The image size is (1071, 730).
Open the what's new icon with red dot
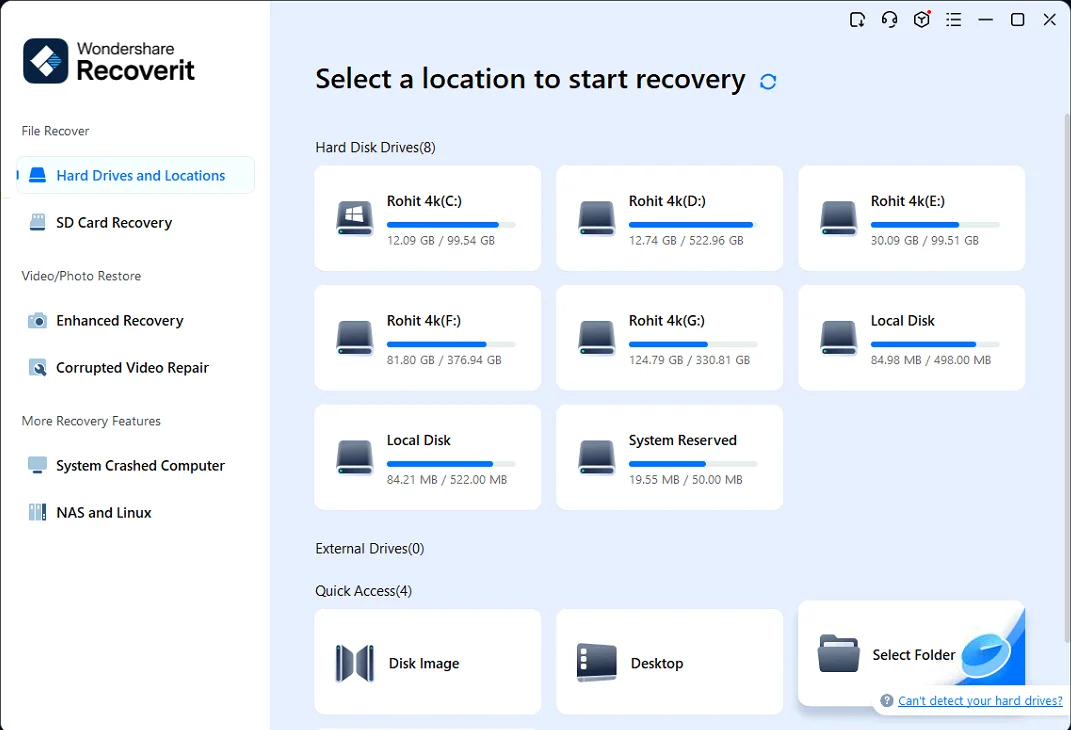click(921, 19)
